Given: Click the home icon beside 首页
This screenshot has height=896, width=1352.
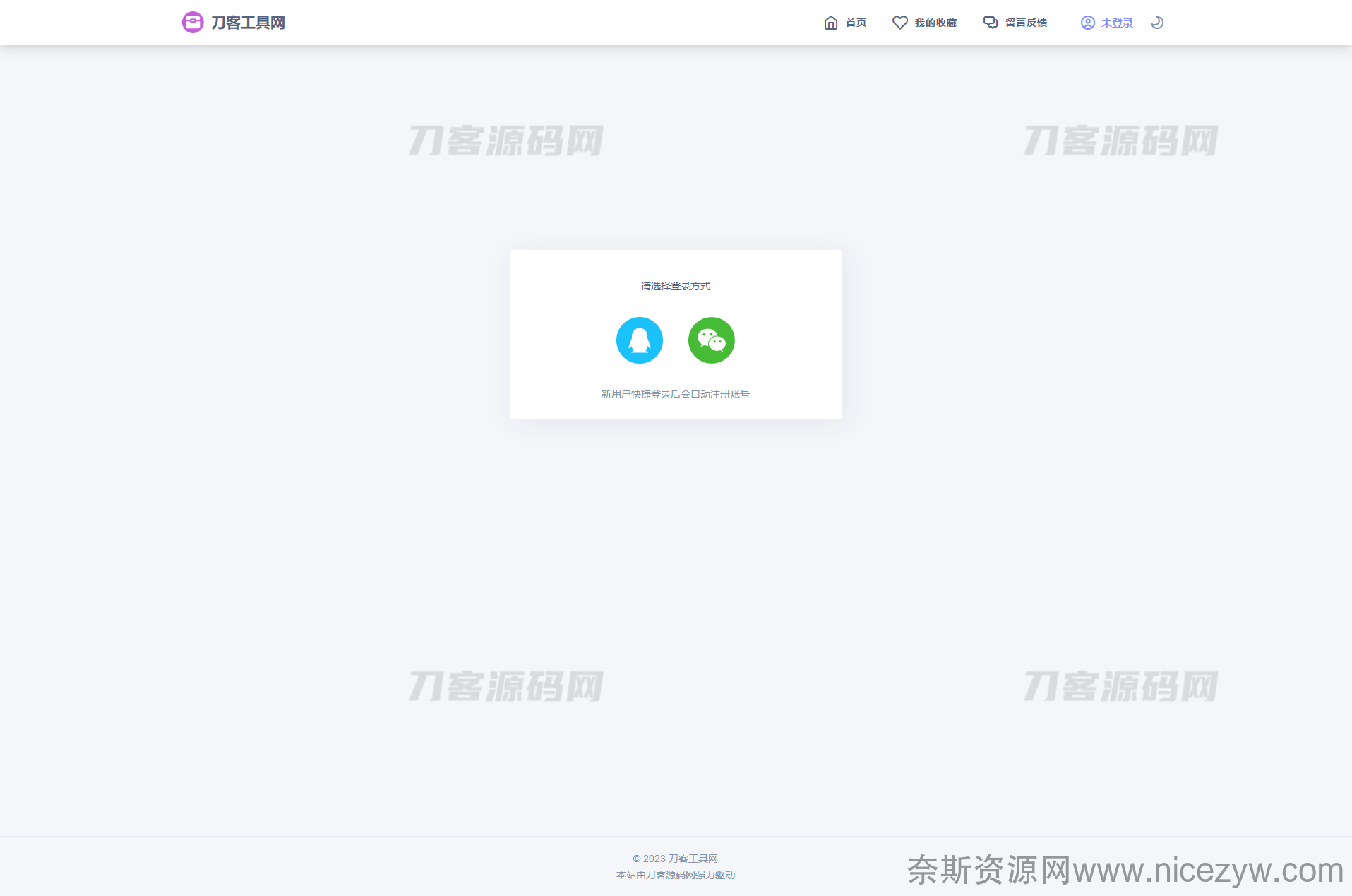Looking at the screenshot, I should [831, 23].
